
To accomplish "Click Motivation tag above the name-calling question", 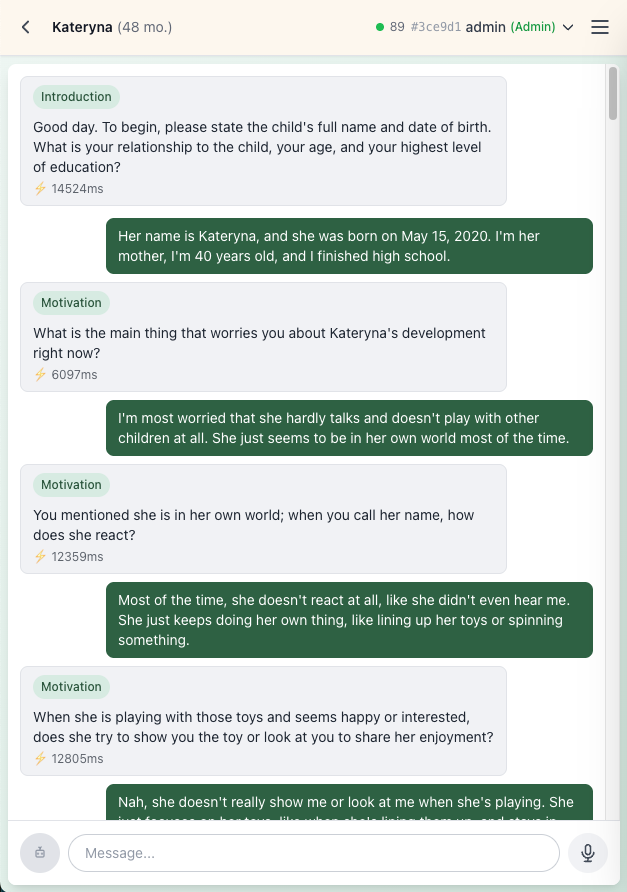I will click(x=71, y=485).
